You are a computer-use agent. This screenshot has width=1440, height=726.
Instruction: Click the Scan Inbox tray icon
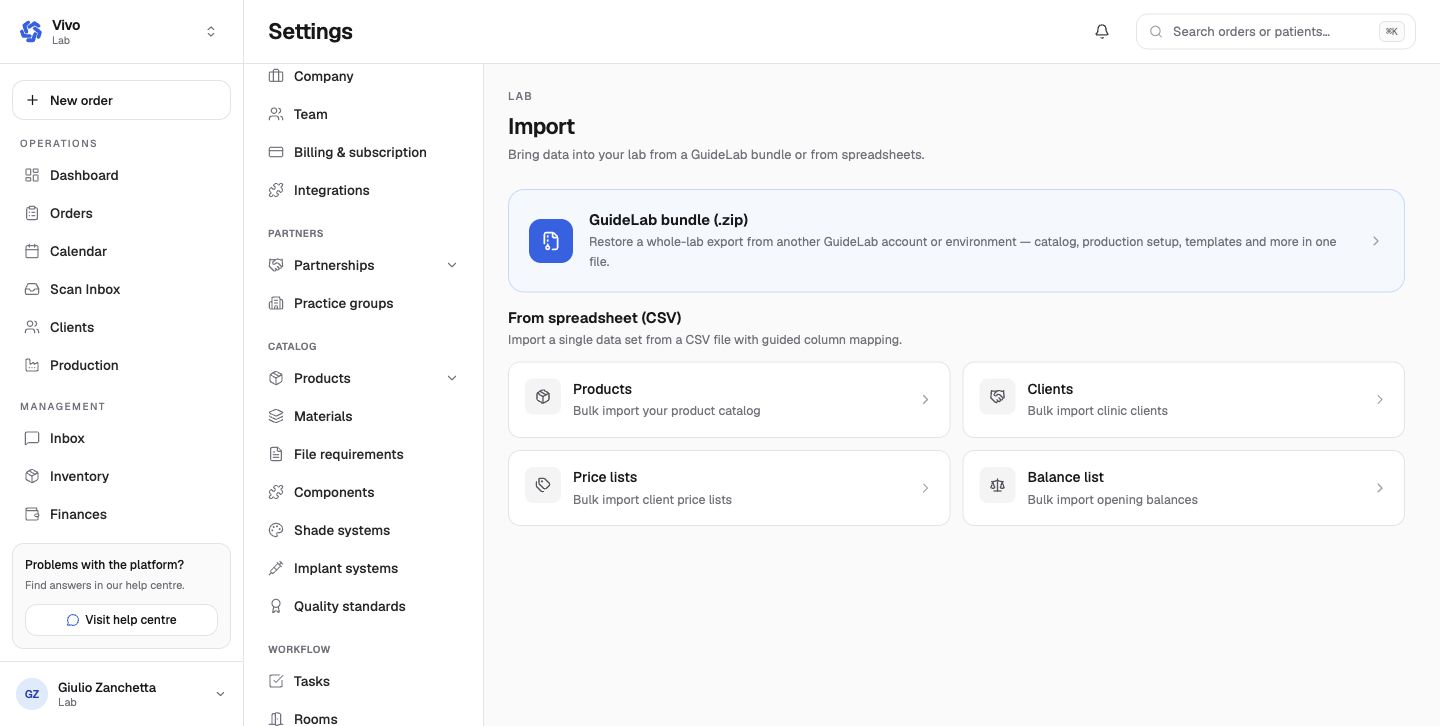click(x=32, y=289)
